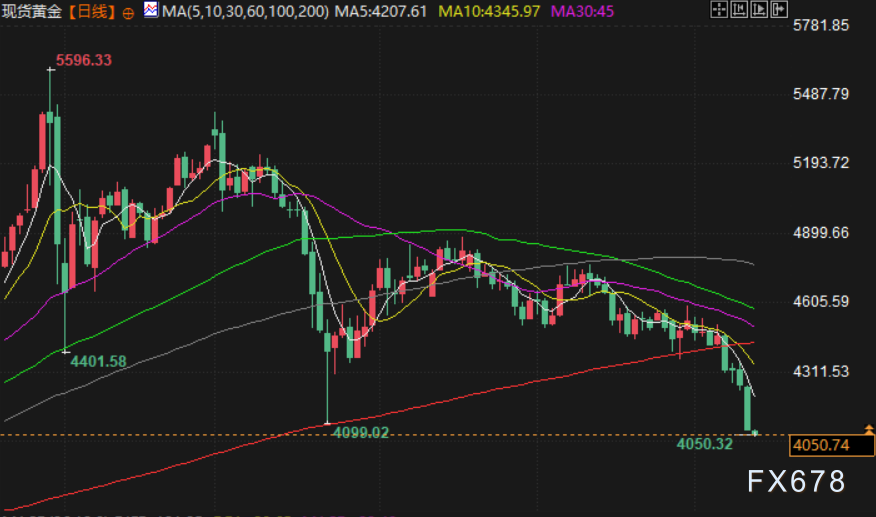The width and height of the screenshot is (876, 517).
Task: Click the 4050.32 latest low label
Action: coord(704,444)
